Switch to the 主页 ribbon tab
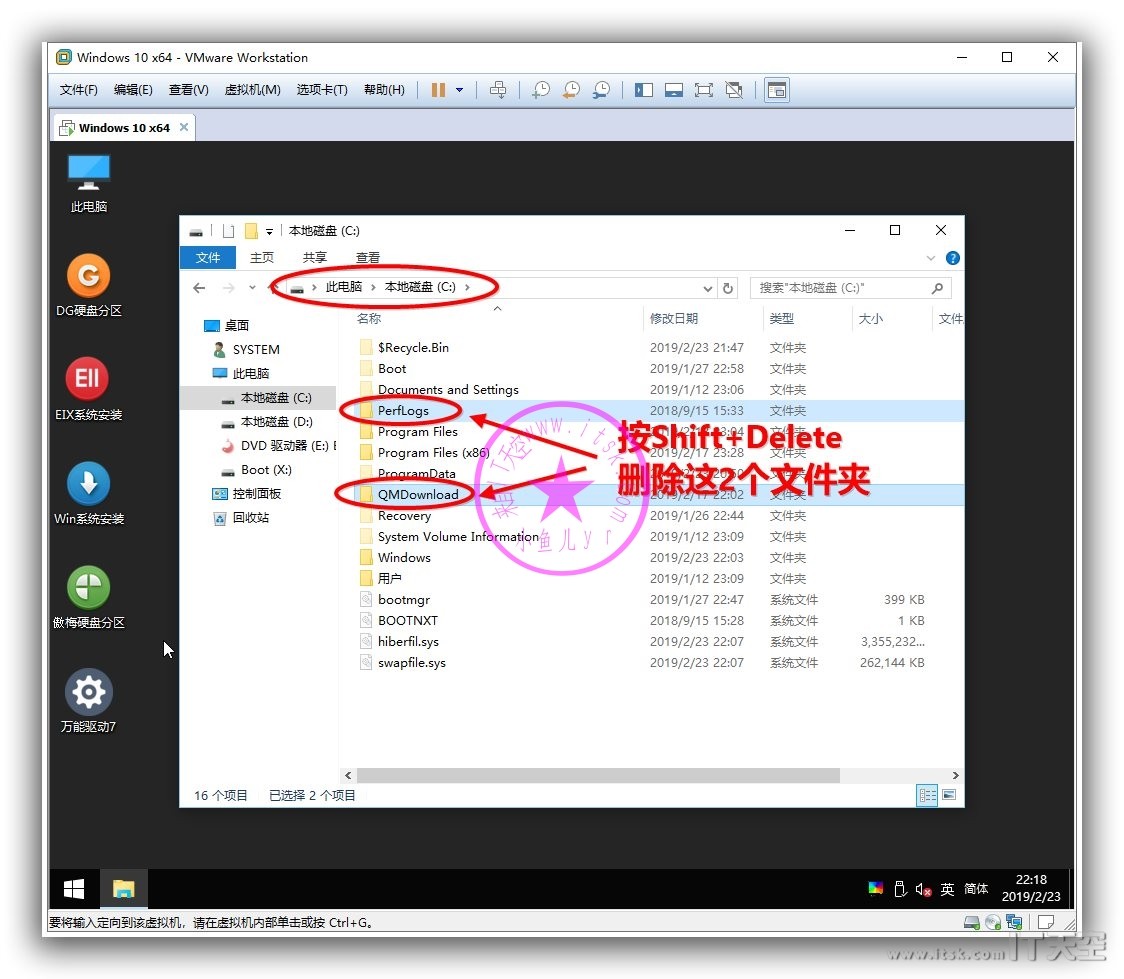Image resolution: width=1124 pixels, height=979 pixels. [x=262, y=257]
